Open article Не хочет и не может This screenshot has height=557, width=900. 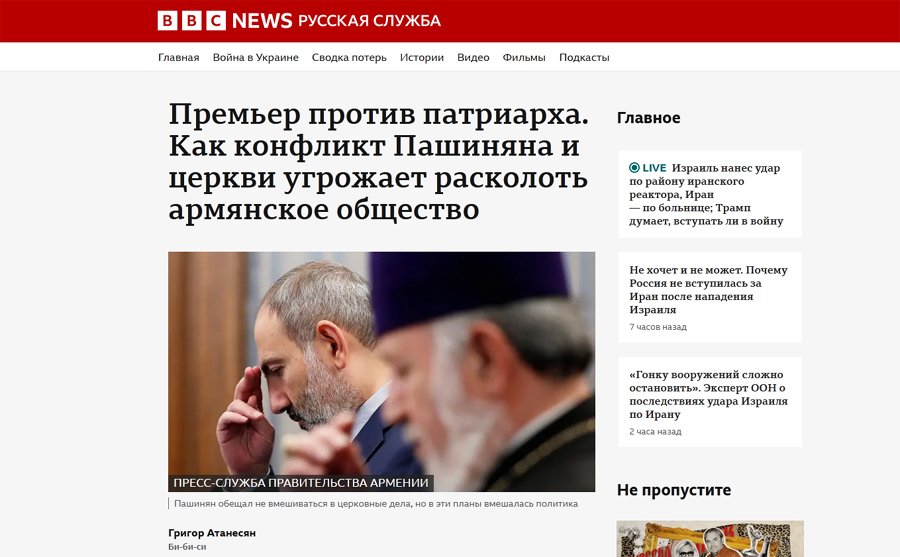pos(708,289)
